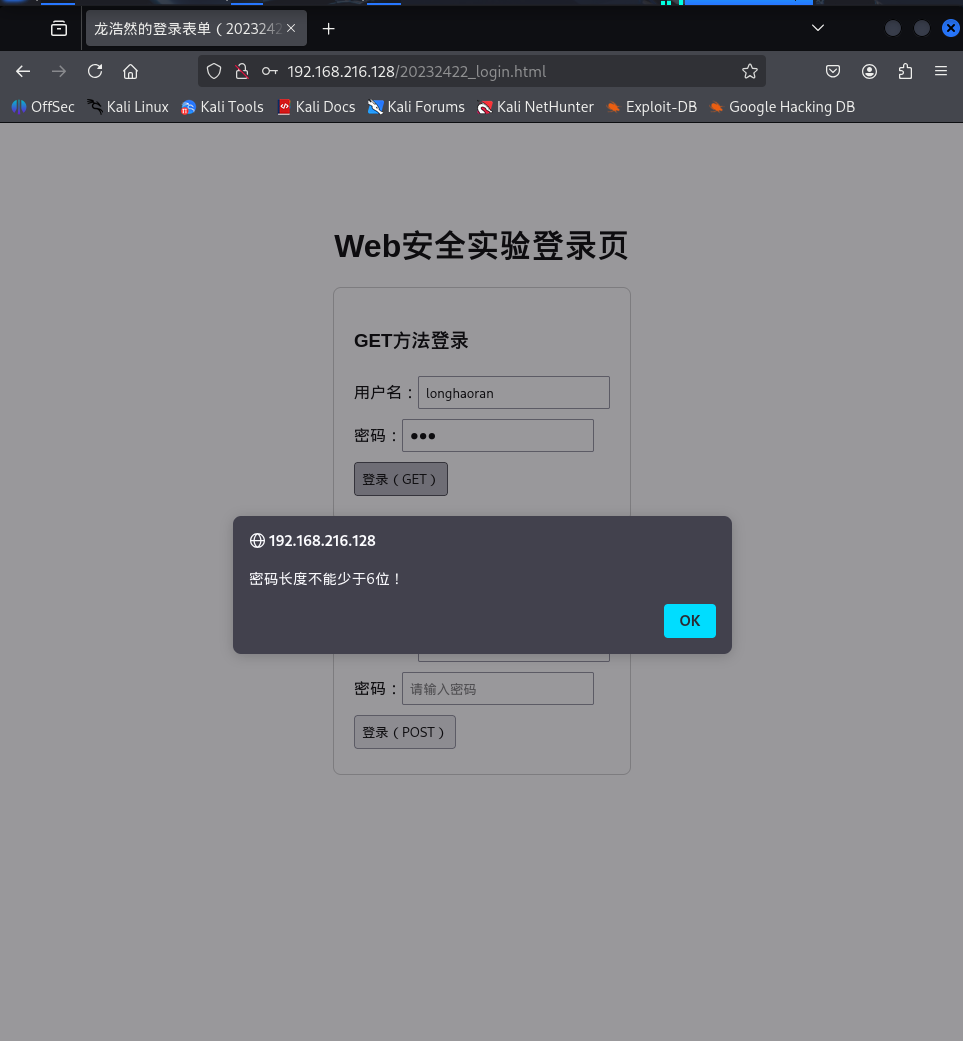The height and width of the screenshot is (1041, 963).
Task: Open the Kali Tools bookmark
Action: coord(222,107)
